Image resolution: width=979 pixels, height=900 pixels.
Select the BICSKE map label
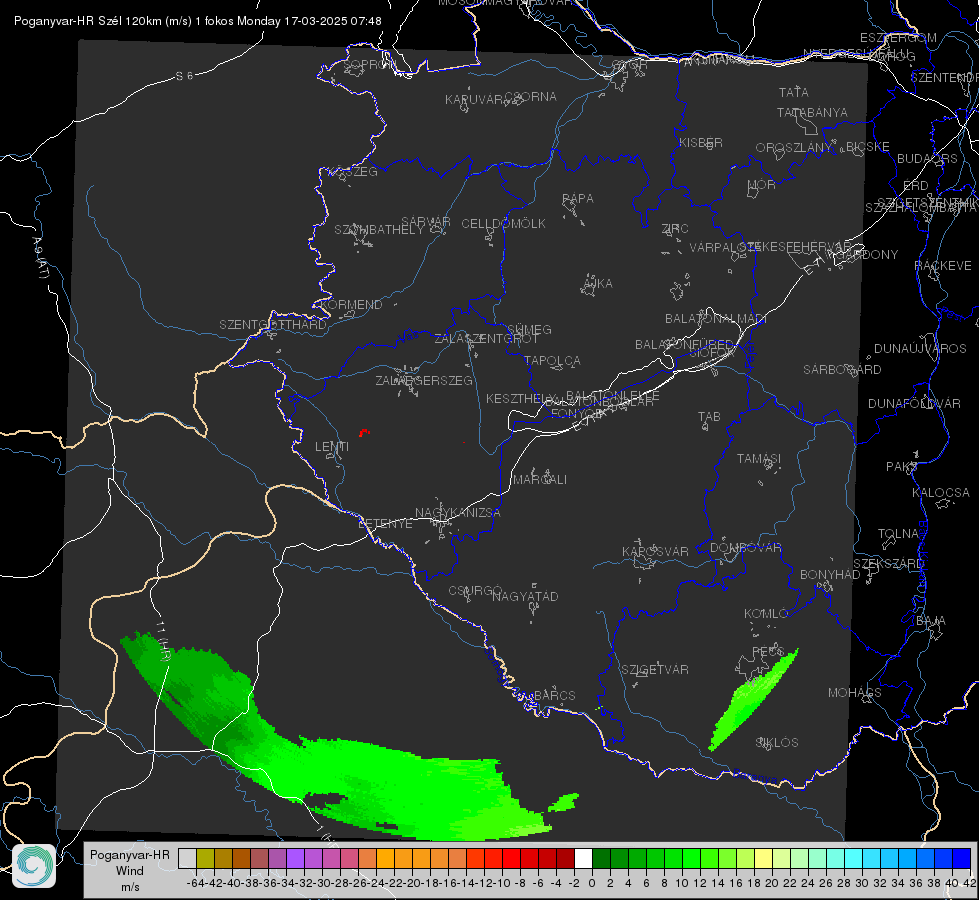click(x=868, y=147)
